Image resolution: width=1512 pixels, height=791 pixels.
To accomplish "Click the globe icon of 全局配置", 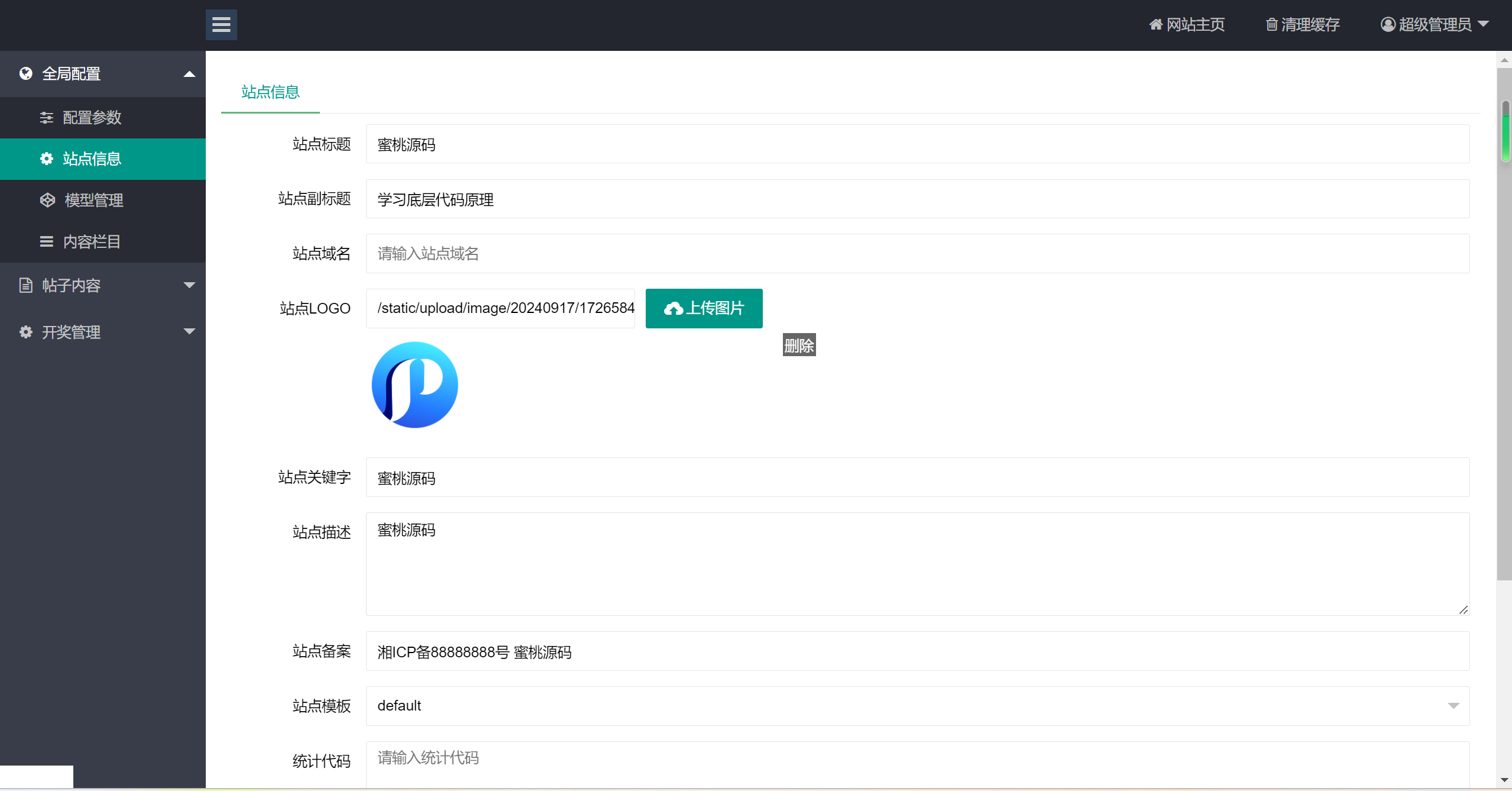I will click(25, 73).
